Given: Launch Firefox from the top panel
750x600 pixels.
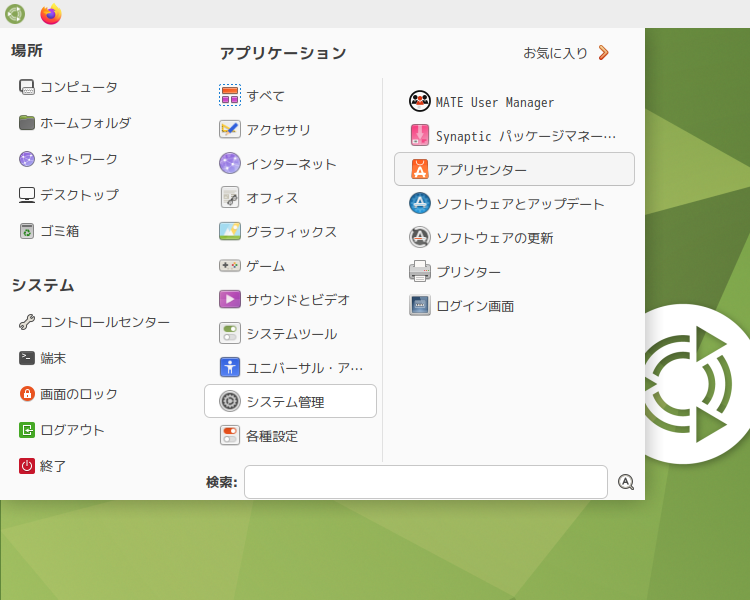Looking at the screenshot, I should tap(51, 14).
